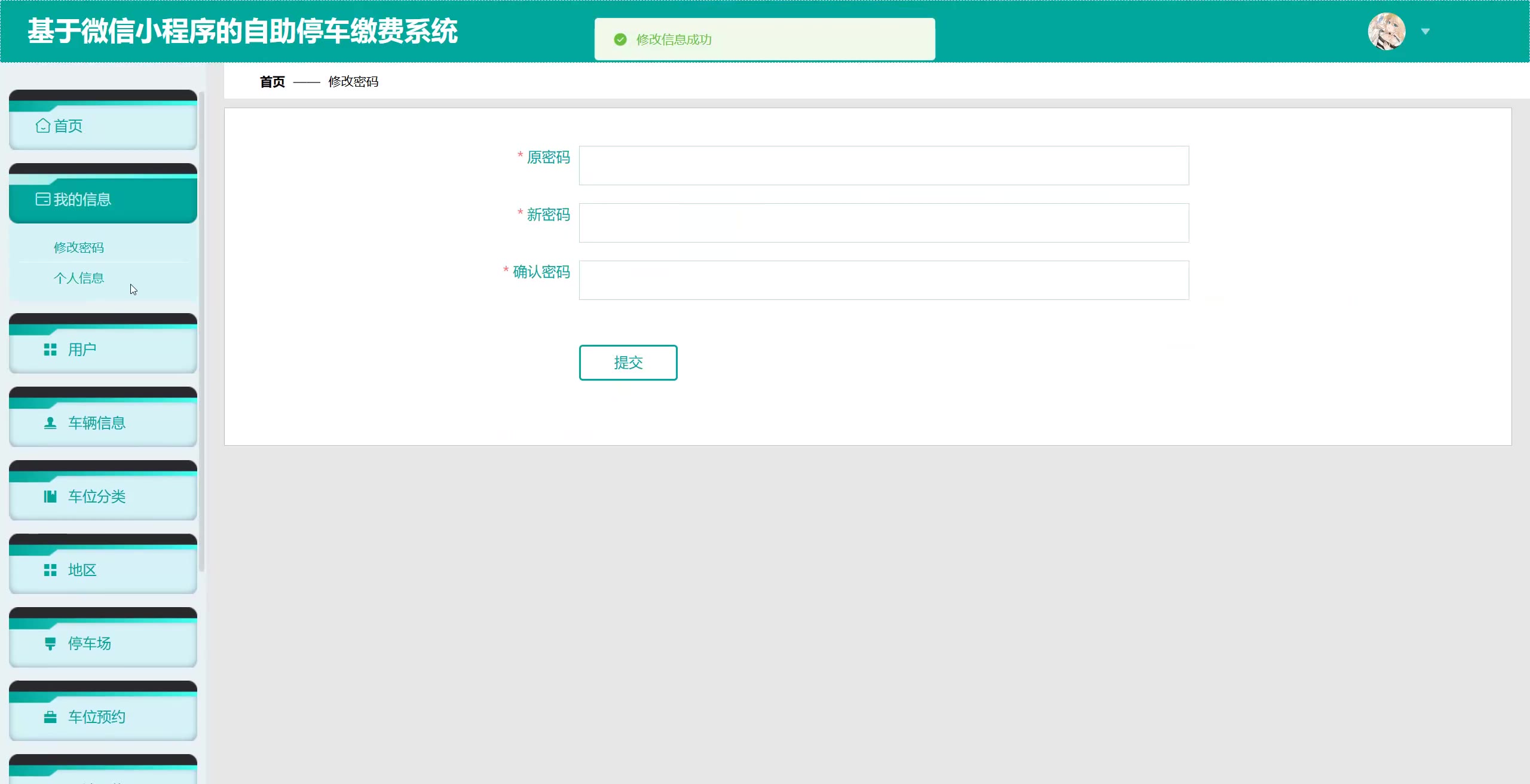This screenshot has height=784, width=1530.
Task: Click the book icon beside 车位分类
Action: [50, 497]
